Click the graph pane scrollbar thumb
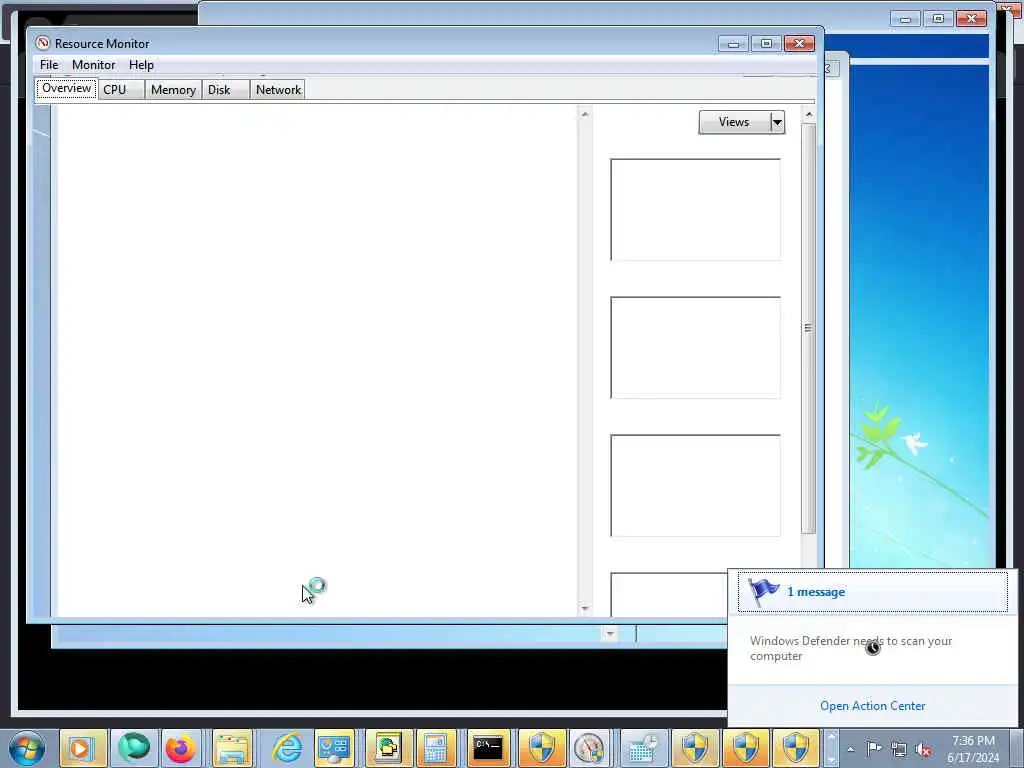 (x=808, y=328)
